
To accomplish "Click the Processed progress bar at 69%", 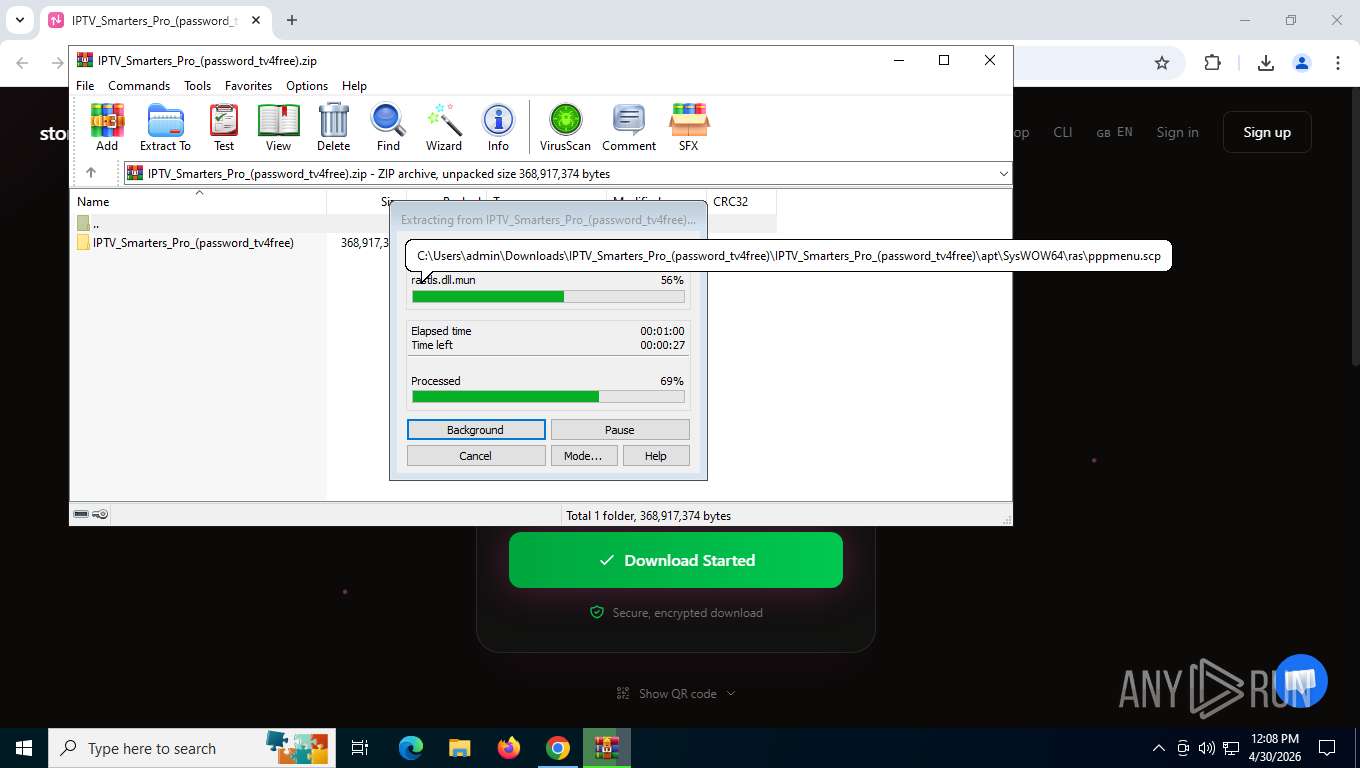I will point(548,397).
